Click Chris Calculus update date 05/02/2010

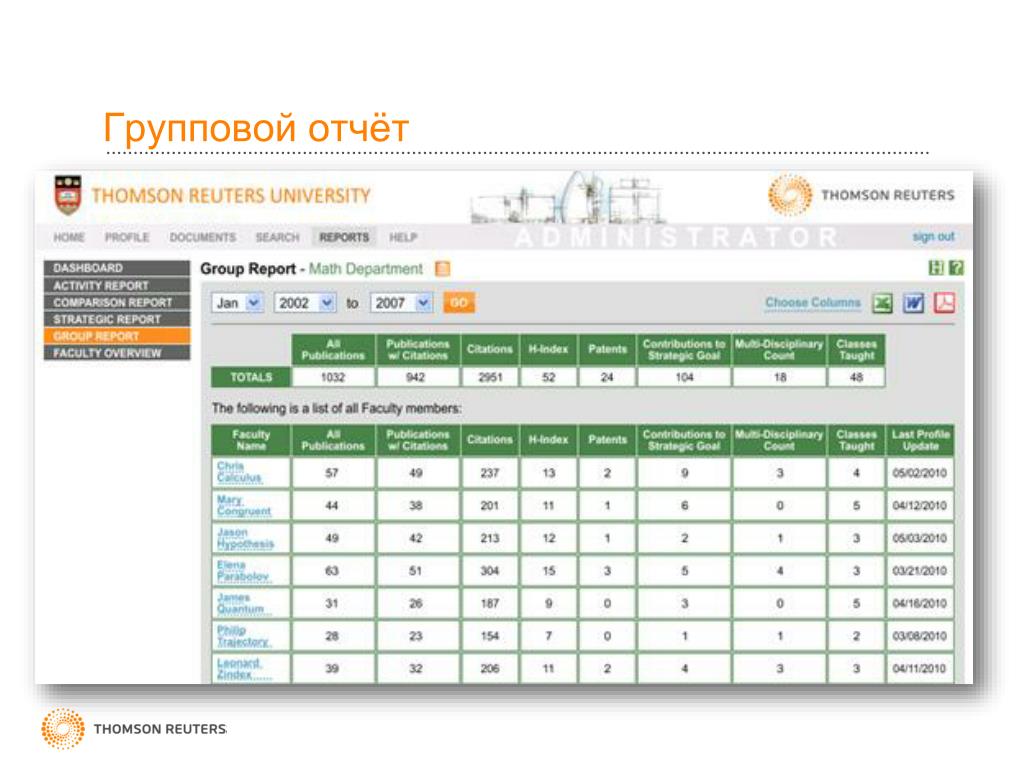point(920,472)
